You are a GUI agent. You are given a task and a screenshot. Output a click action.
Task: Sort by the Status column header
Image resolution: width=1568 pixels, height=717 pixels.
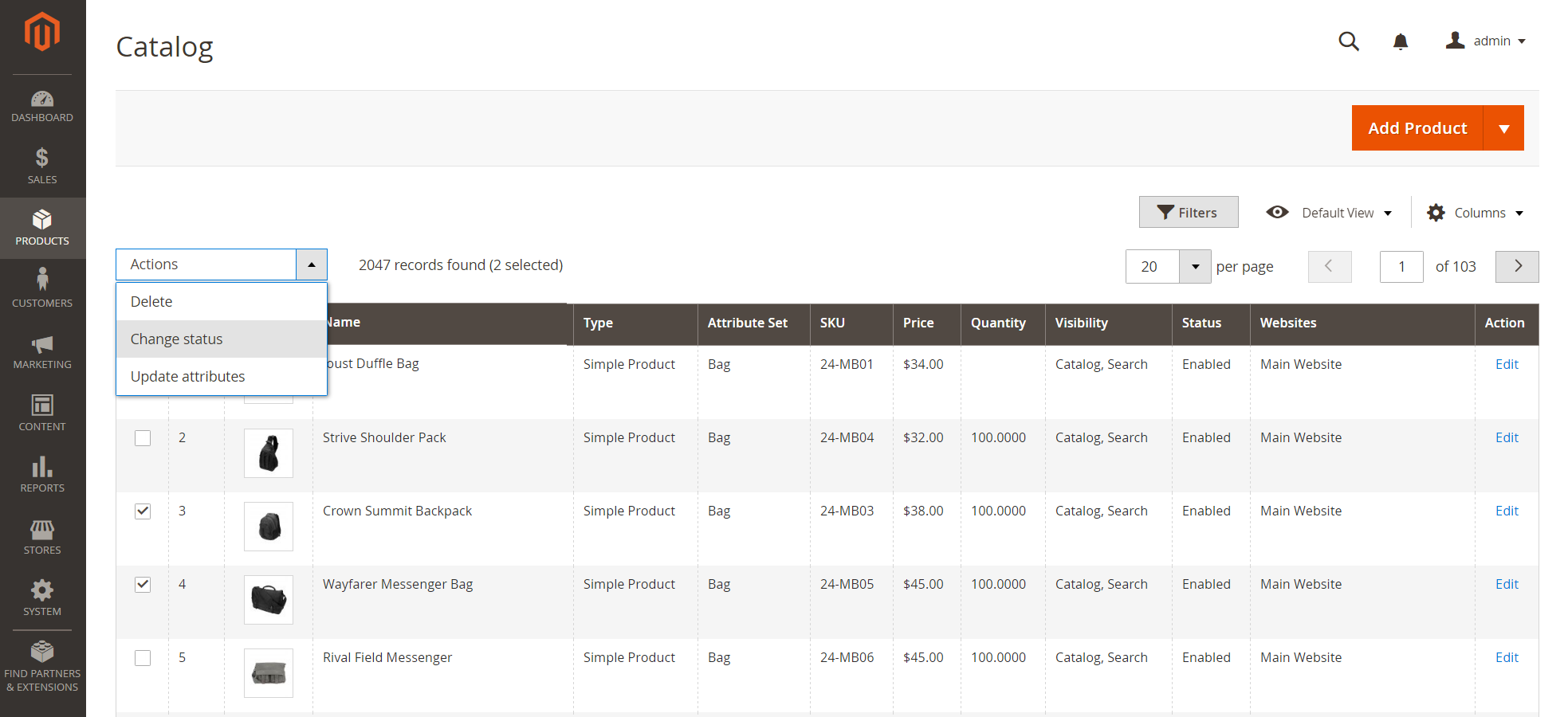pos(1211,323)
